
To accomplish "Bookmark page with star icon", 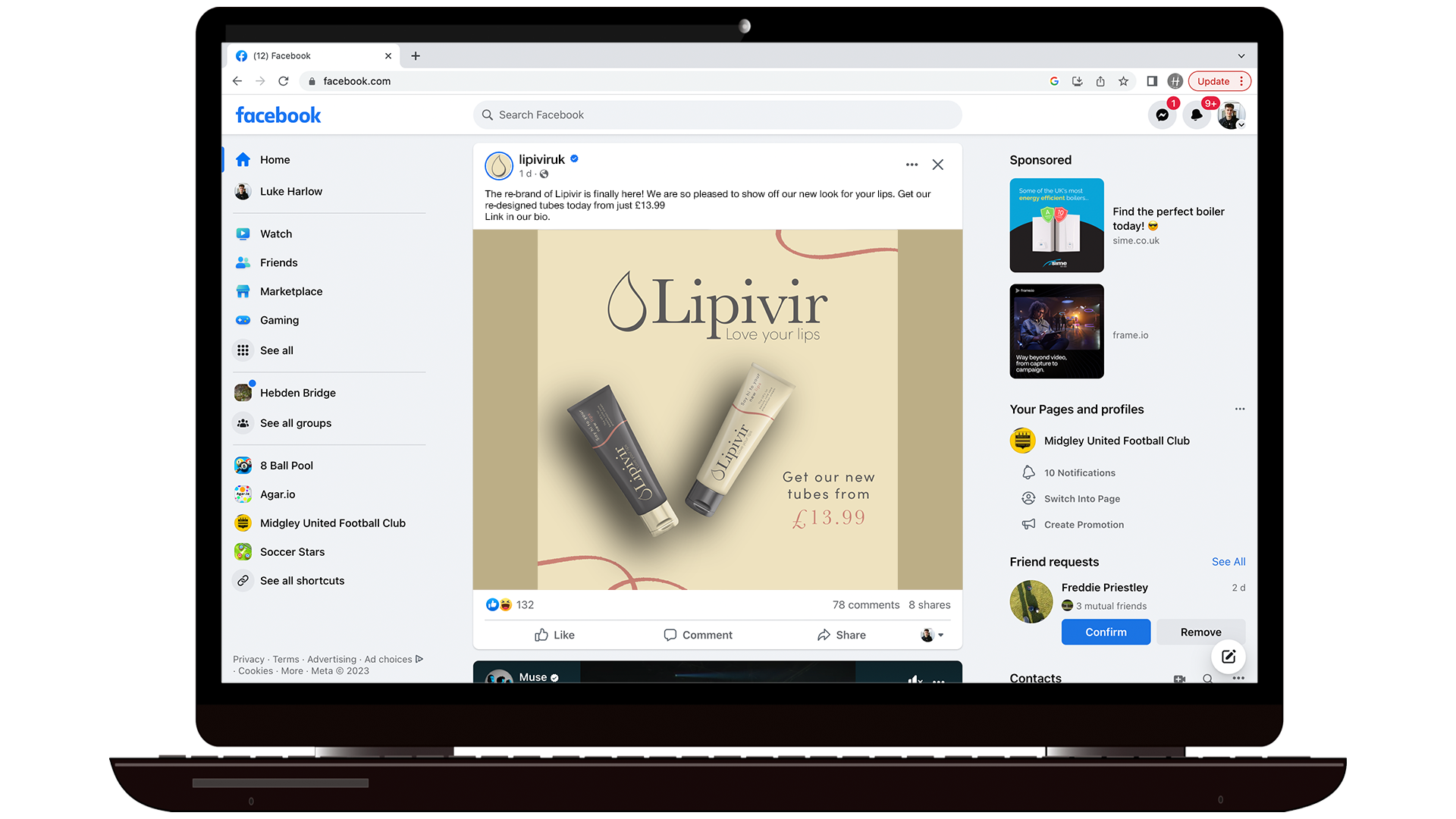I will tap(1123, 81).
